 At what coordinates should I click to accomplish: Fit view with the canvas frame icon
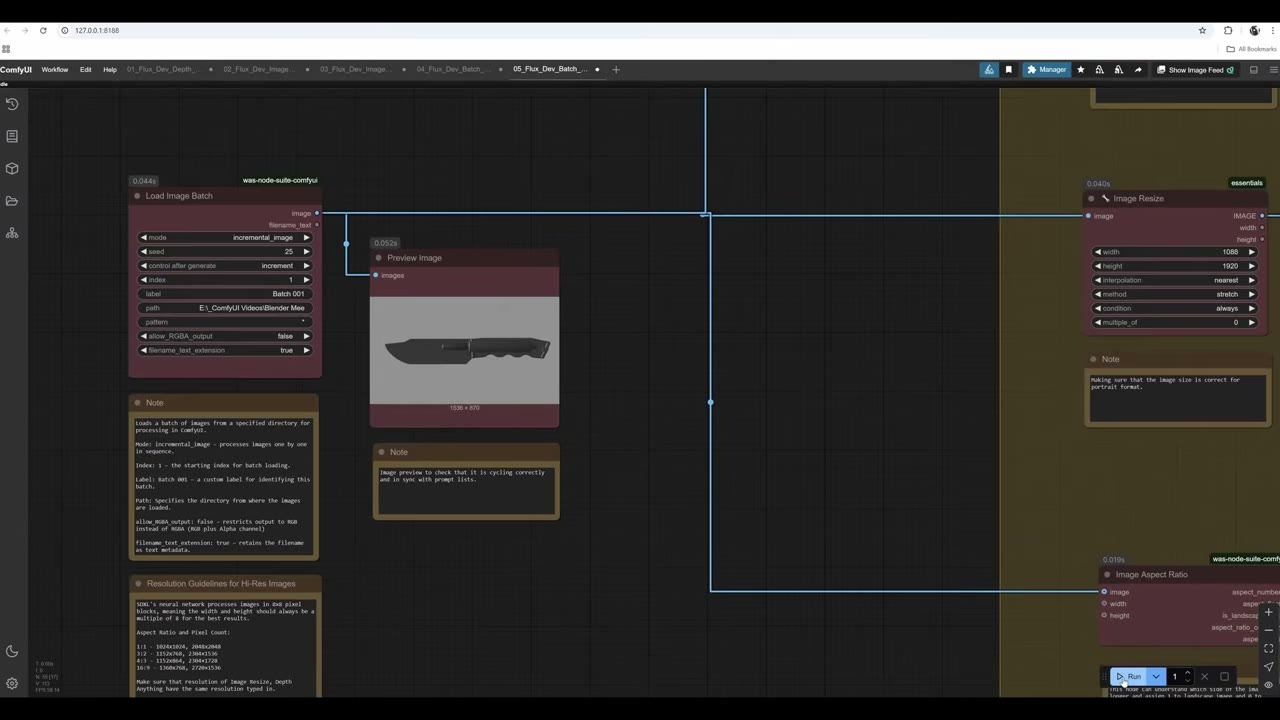[1268, 648]
